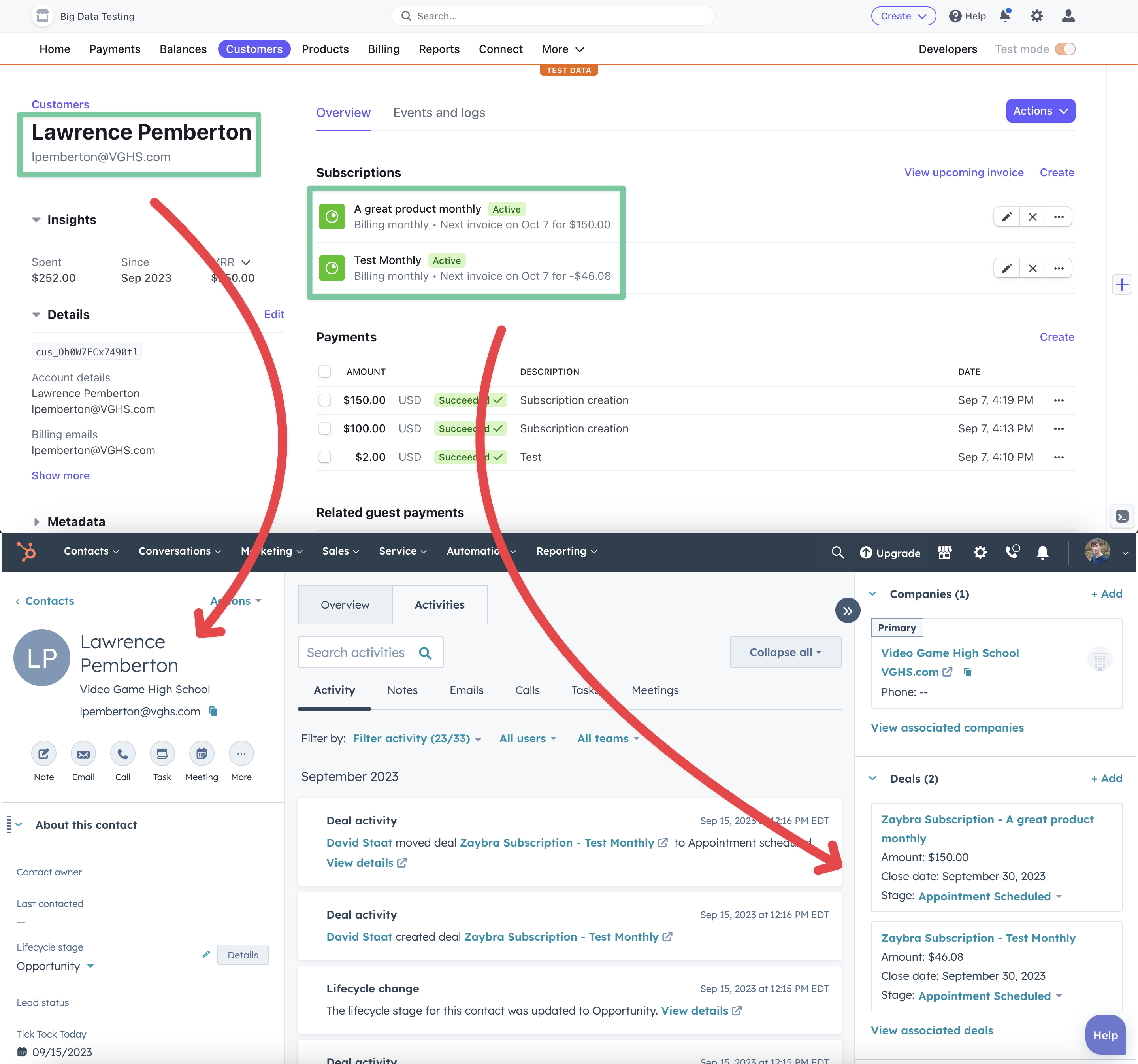Toggle Test mode switch
The width and height of the screenshot is (1138, 1064).
tap(1065, 49)
